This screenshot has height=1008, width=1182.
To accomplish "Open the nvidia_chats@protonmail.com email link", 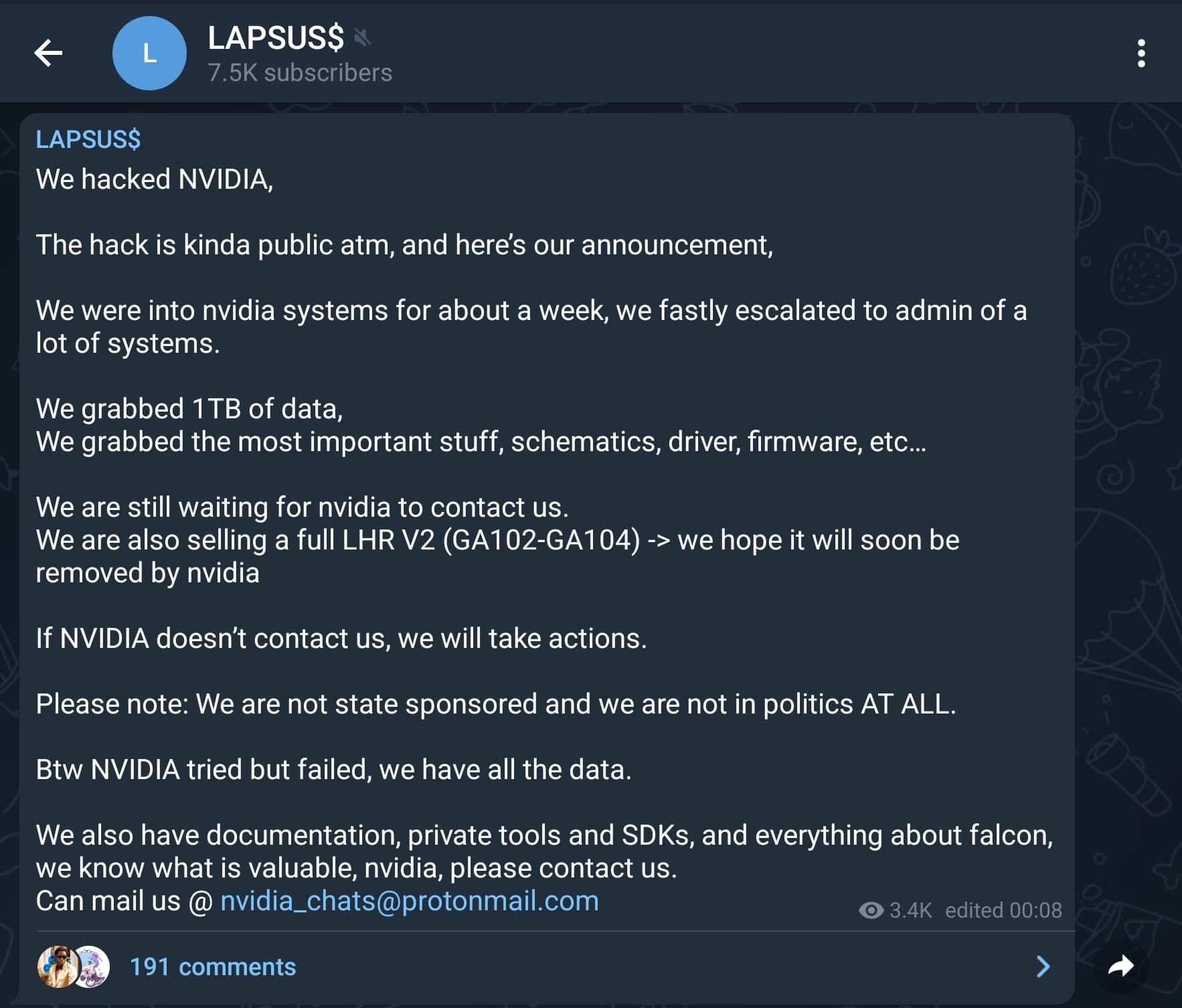I will click(x=410, y=901).
